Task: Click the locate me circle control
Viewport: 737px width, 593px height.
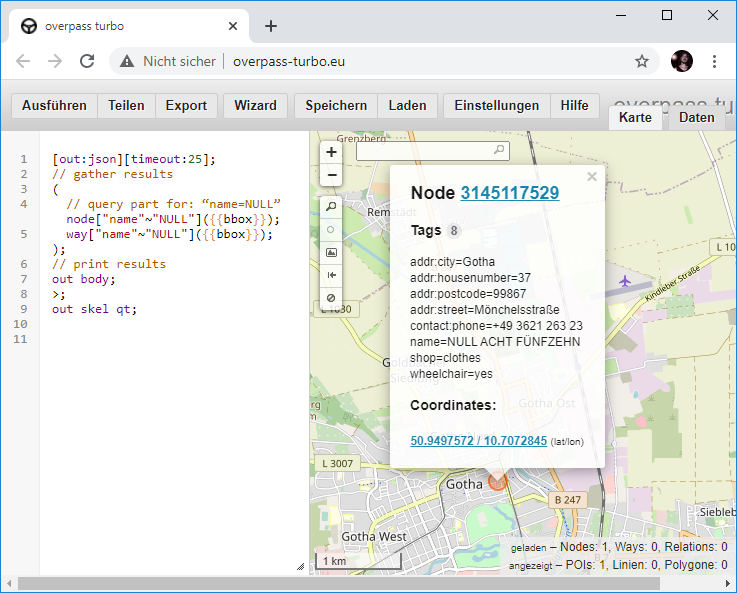Action: 332,230
